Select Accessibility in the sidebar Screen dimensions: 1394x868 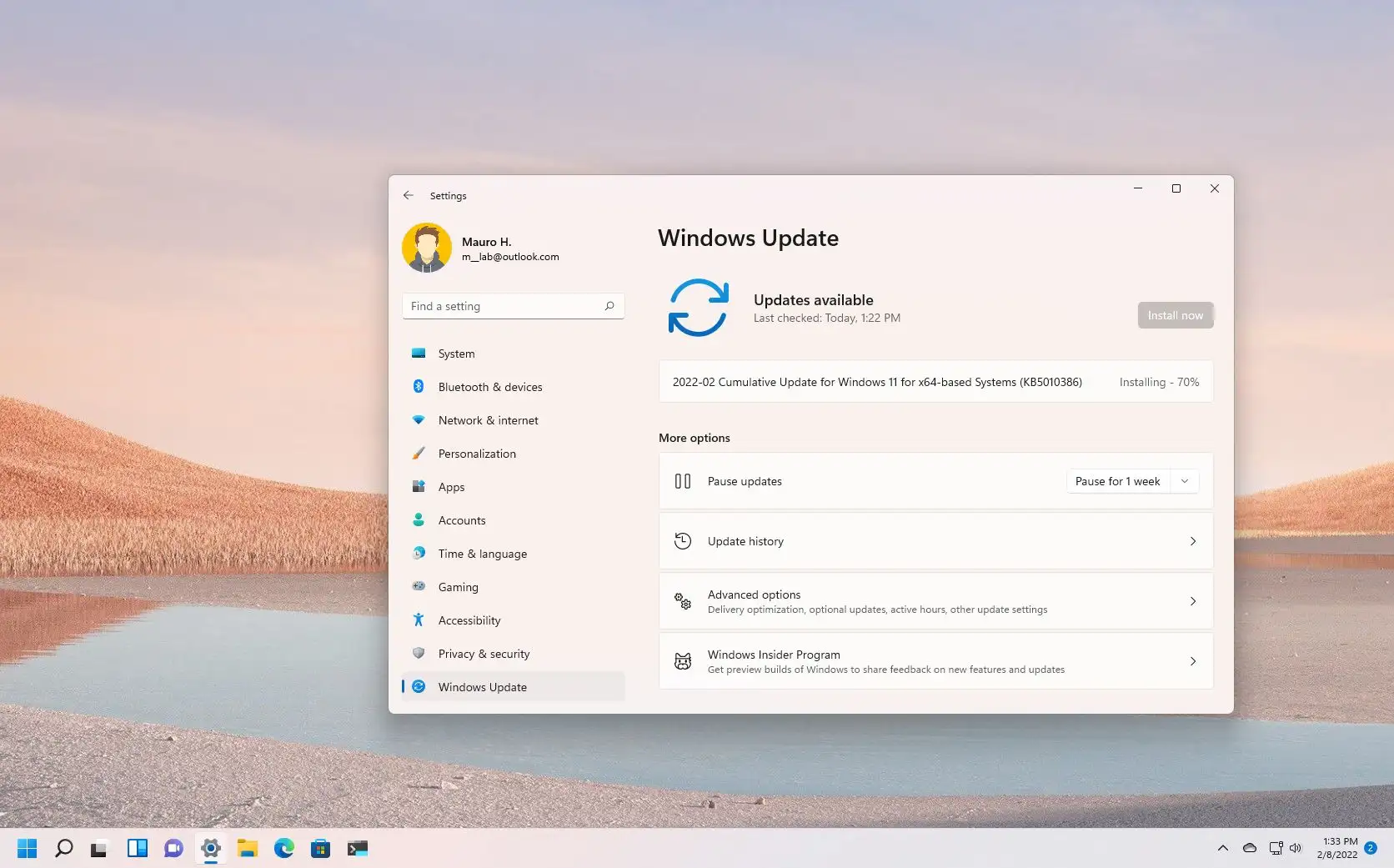click(513, 620)
